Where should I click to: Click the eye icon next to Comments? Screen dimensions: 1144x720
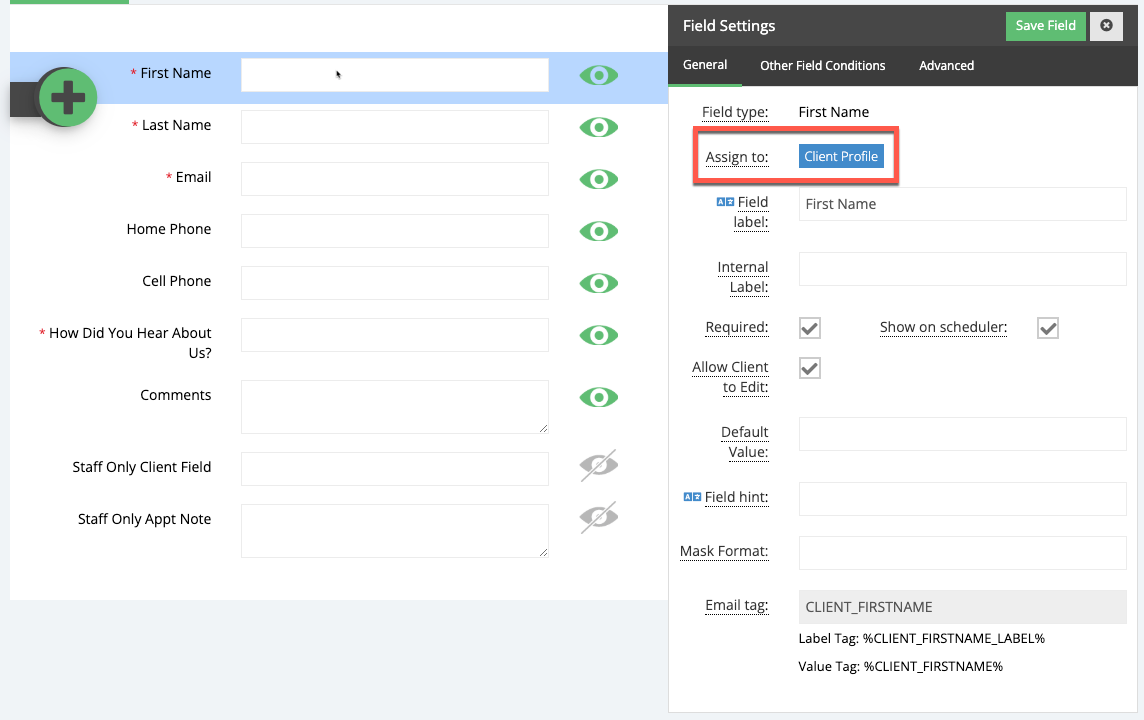pos(598,397)
